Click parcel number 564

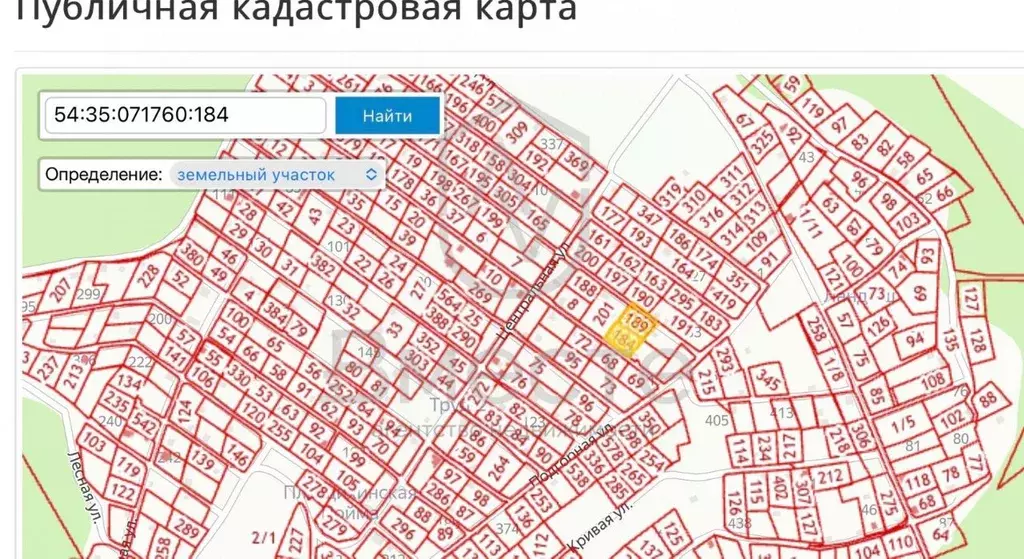(x=450, y=300)
